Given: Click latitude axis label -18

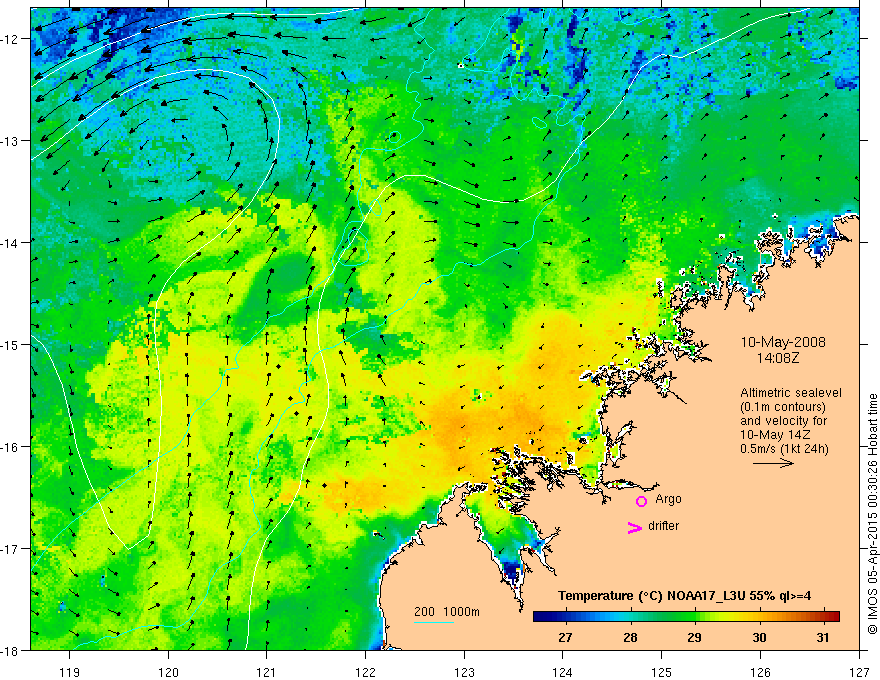Looking at the screenshot, I should 10,650.
